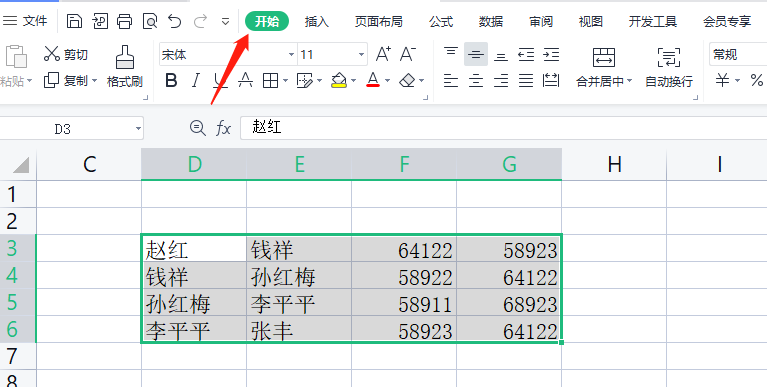The height and width of the screenshot is (387, 767).
Task: Select column H header
Action: pyautogui.click(x=614, y=165)
